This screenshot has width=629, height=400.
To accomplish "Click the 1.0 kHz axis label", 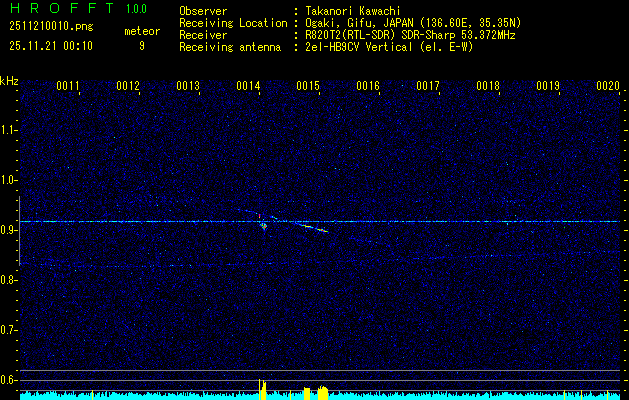I will pos(8,180).
